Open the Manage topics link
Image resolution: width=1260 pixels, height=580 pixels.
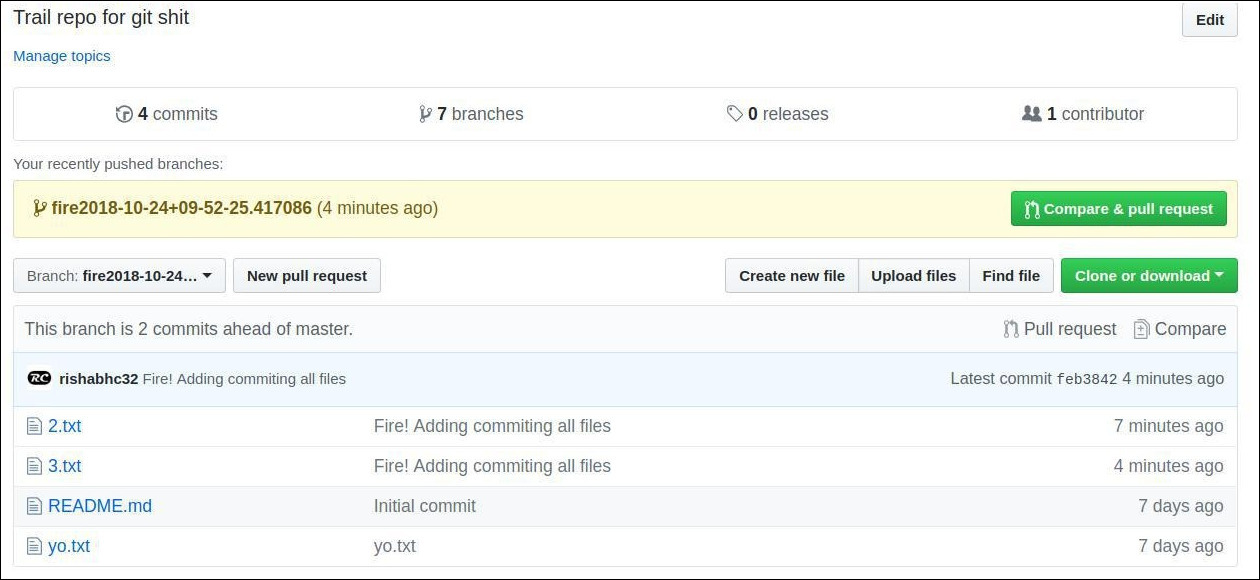(62, 56)
